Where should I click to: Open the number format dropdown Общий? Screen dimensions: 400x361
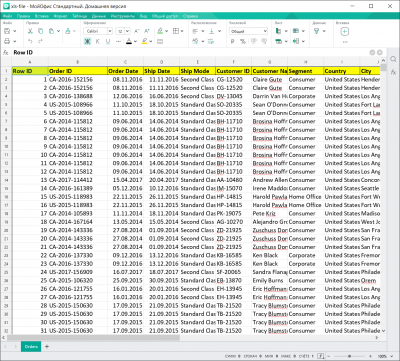[249, 31]
